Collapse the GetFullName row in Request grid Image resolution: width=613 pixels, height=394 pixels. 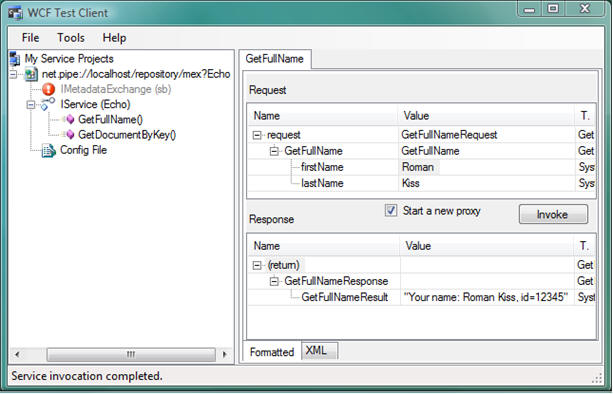(x=274, y=151)
